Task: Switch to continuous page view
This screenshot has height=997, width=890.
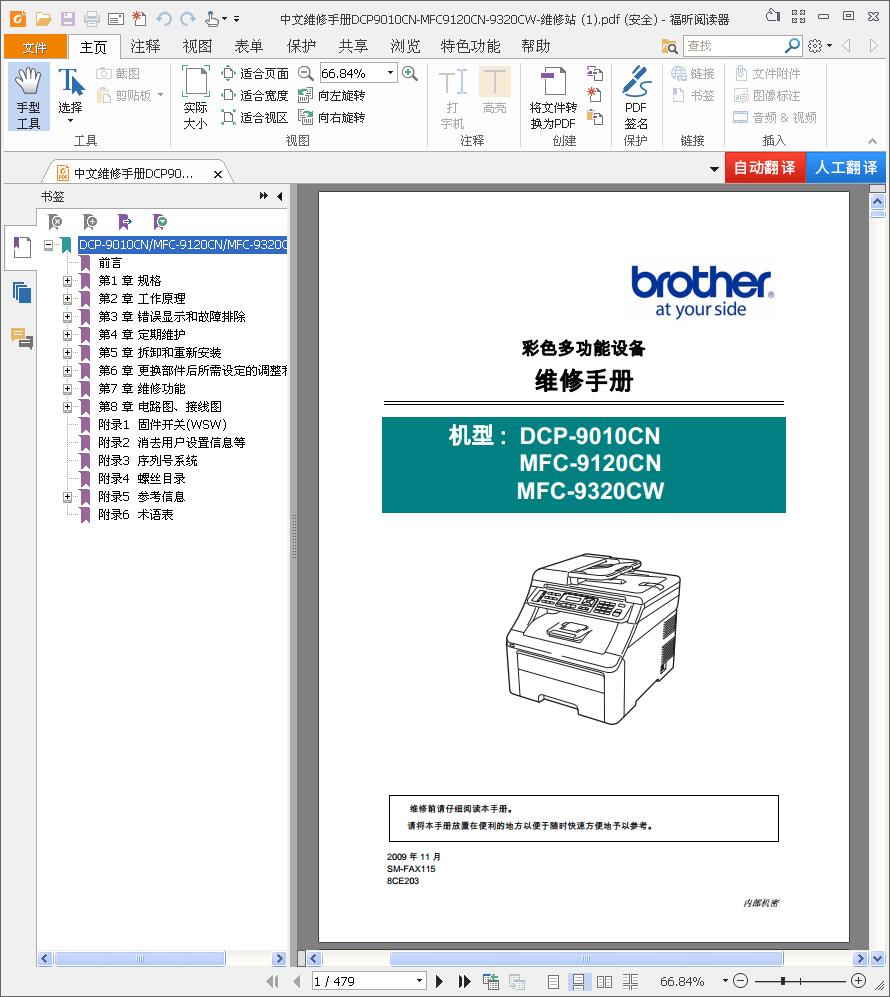Action: 578,982
